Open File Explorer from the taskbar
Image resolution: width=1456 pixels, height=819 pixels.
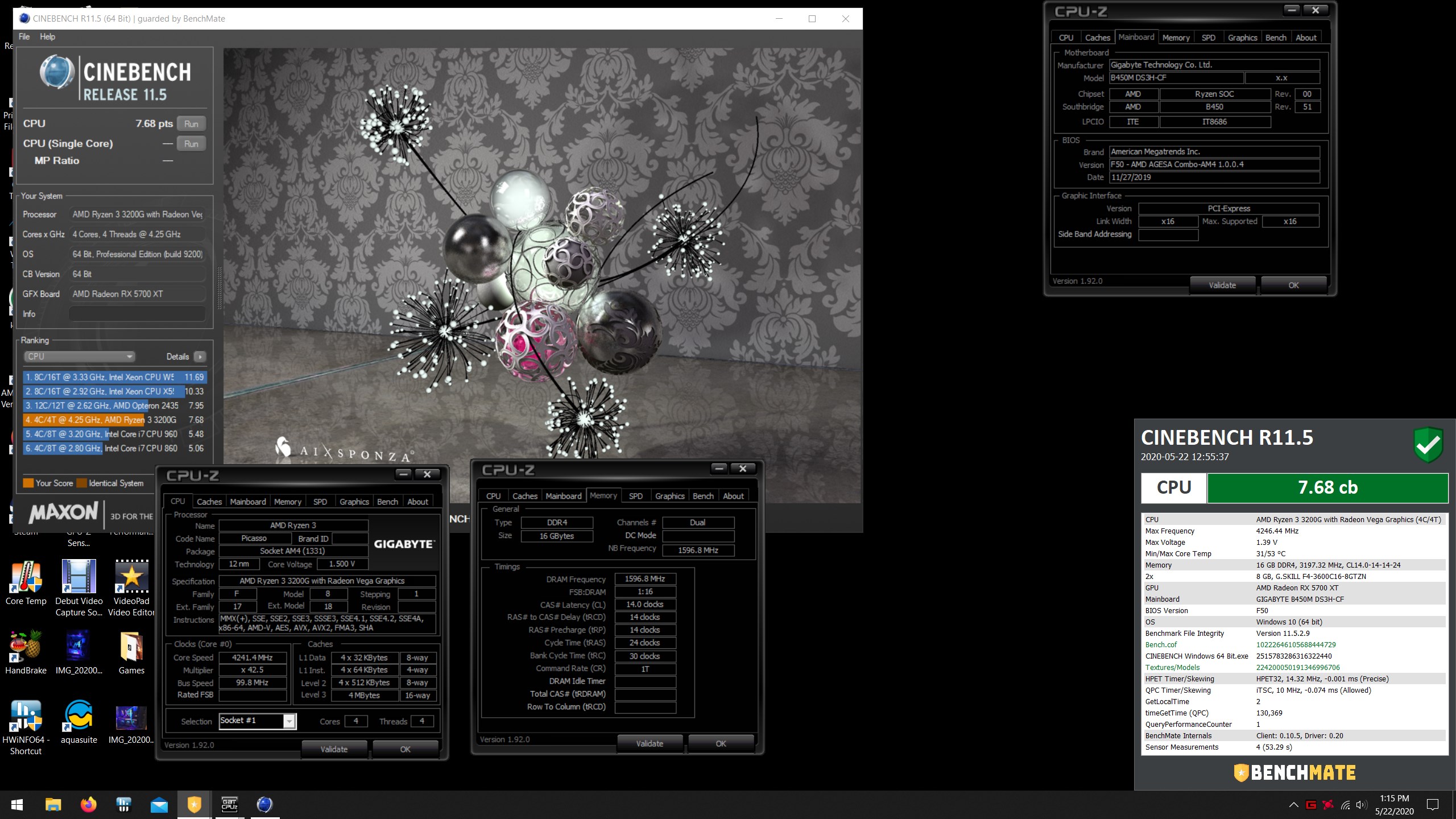coord(53,805)
